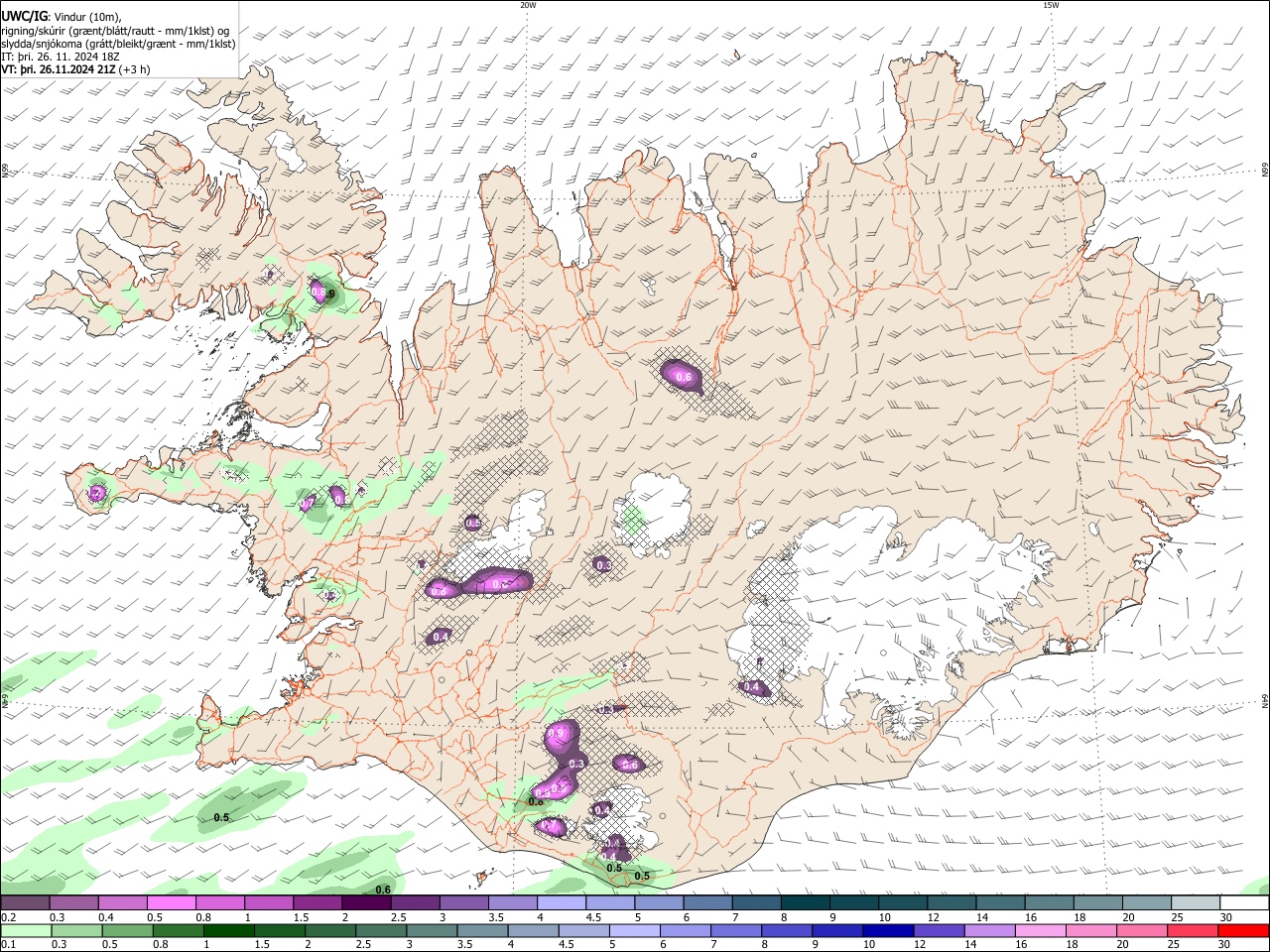
Task: Click the 15W longitude label
Action: 1051,4
